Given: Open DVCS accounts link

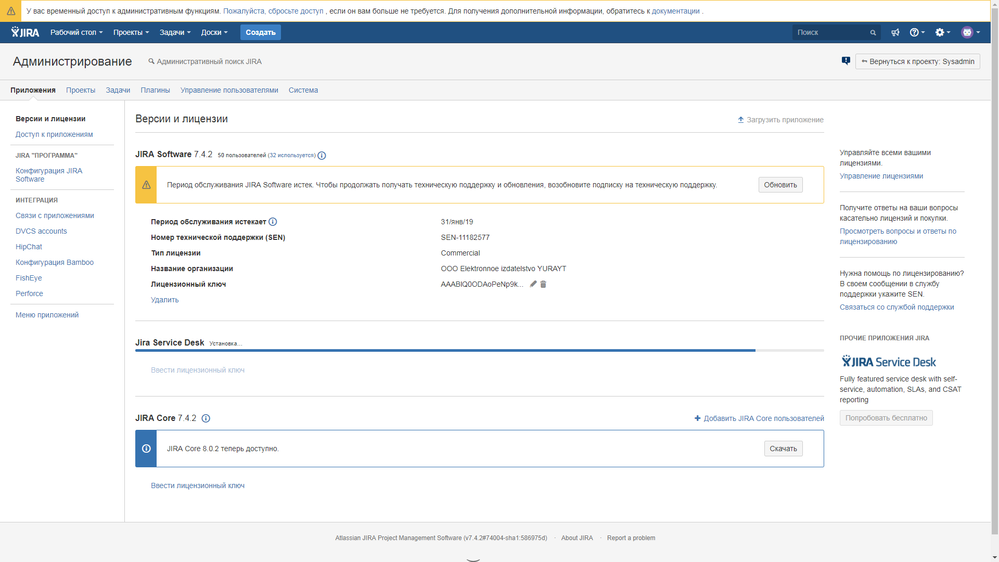Looking at the screenshot, I should click(41, 231).
